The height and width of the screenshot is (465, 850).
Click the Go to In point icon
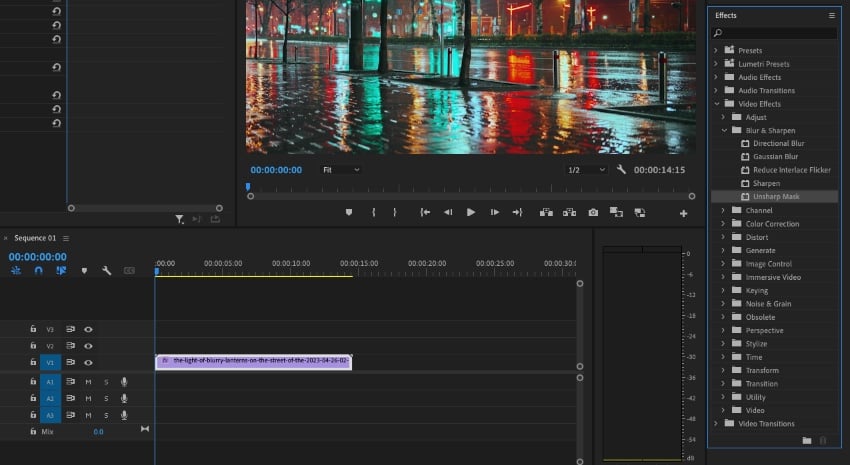click(x=425, y=212)
